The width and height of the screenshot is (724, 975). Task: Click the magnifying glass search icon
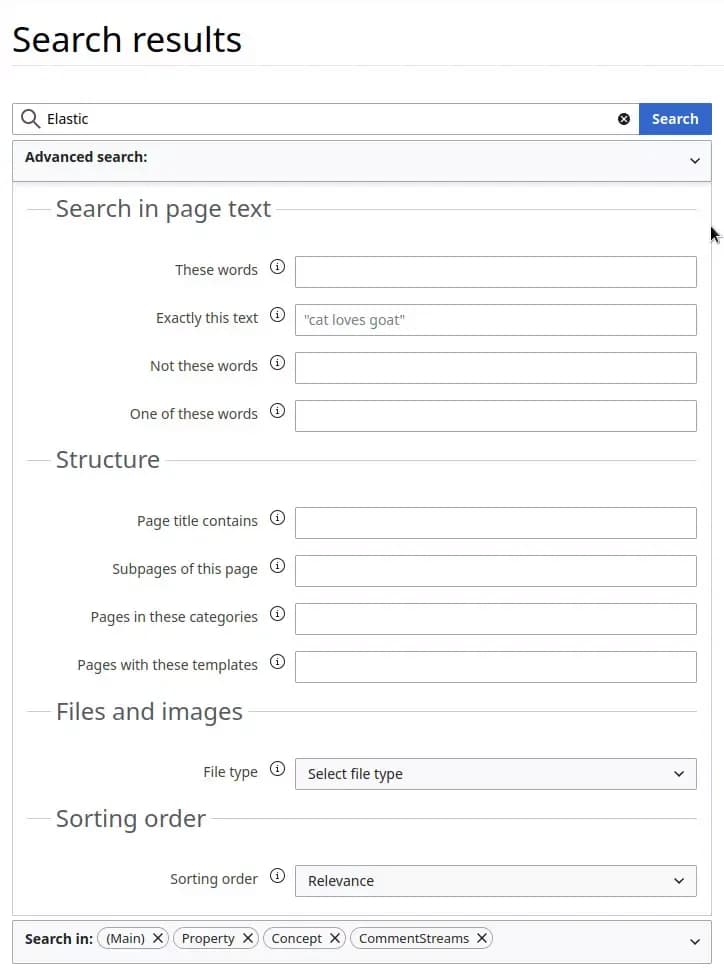click(30, 118)
